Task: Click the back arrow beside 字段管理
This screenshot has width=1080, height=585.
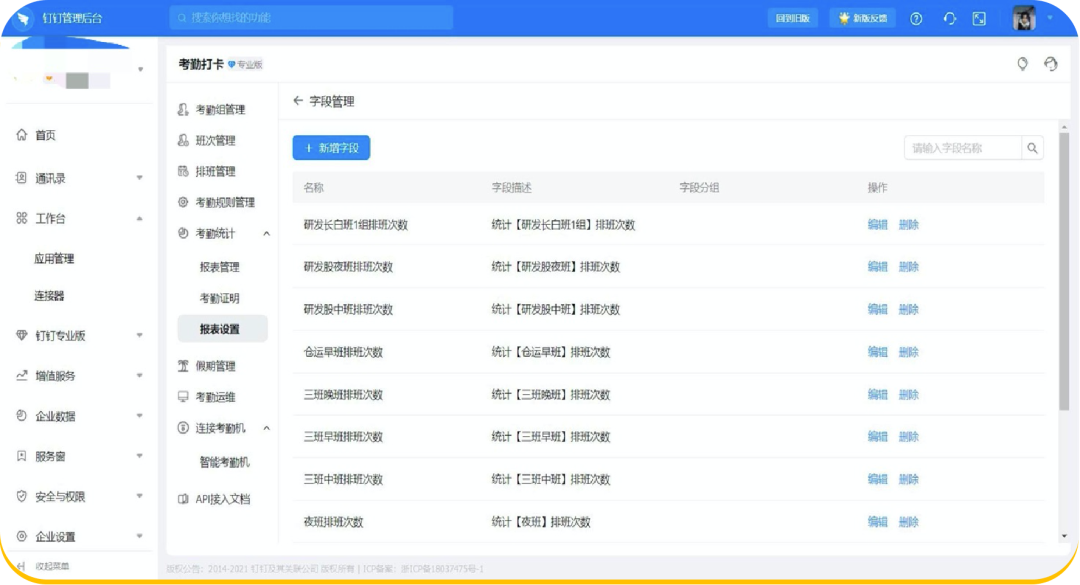Action: (298, 101)
